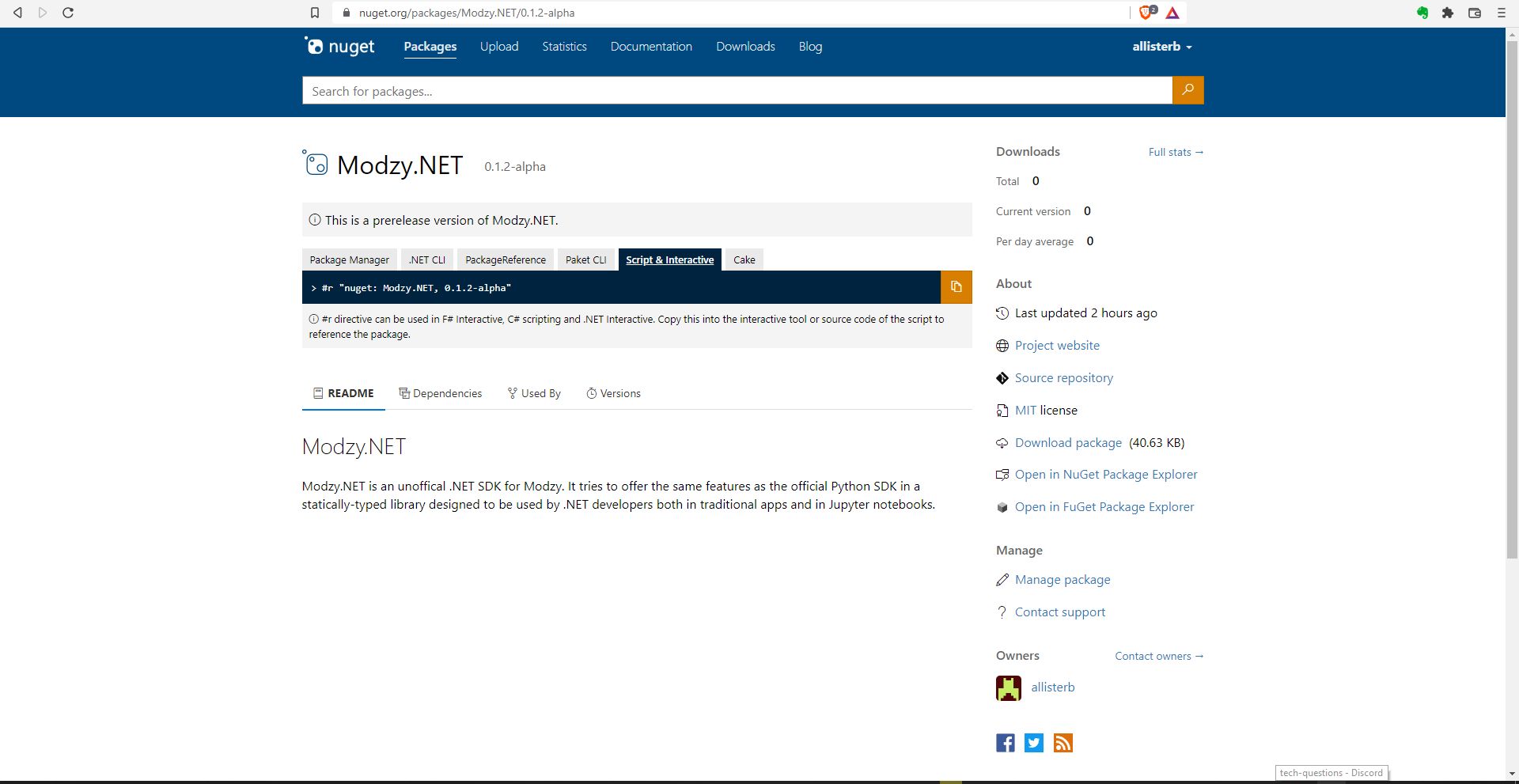Click the Contact owners link

tap(1159, 656)
